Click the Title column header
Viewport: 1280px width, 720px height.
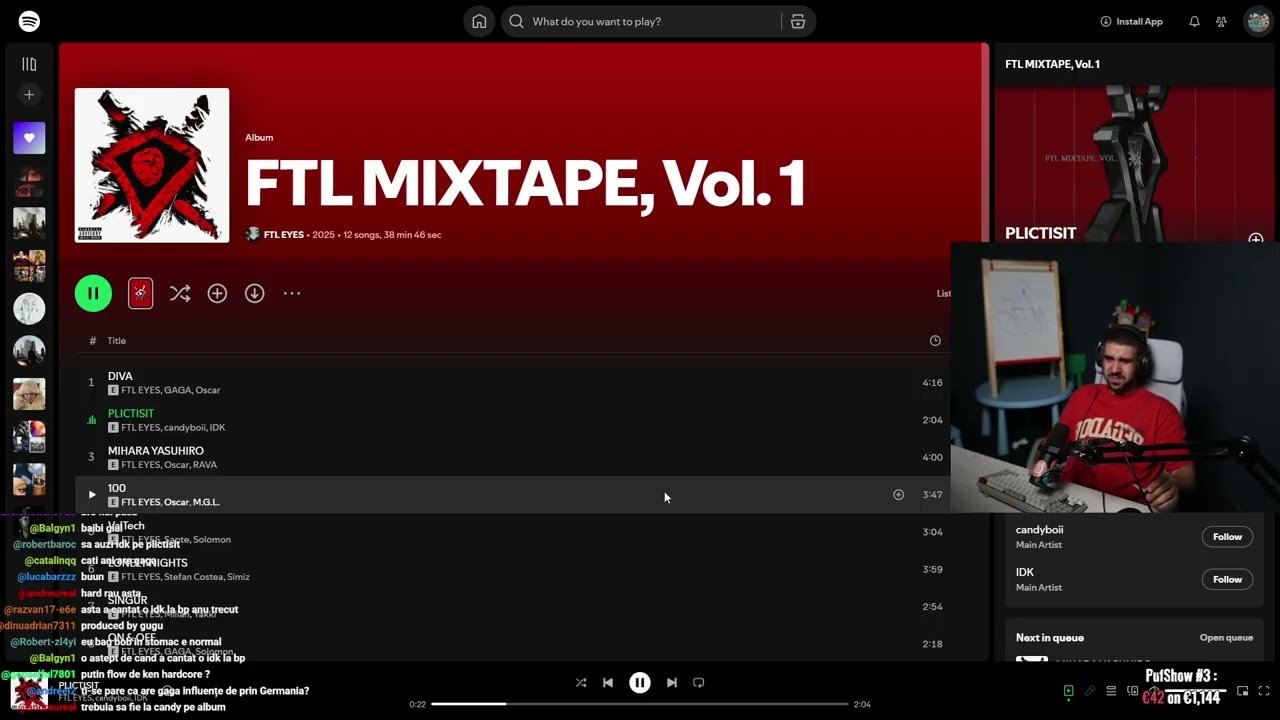point(117,340)
